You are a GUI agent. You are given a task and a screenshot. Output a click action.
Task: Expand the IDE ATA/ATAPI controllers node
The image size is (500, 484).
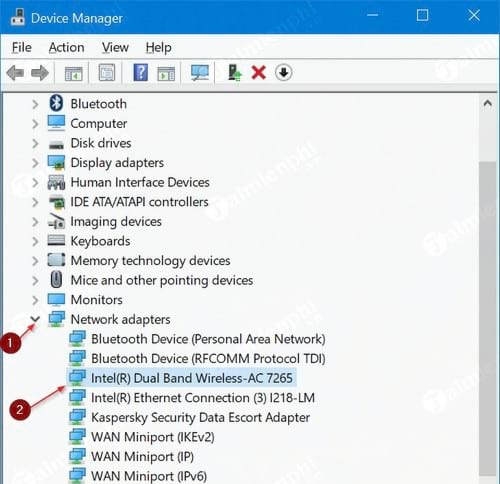[35, 202]
